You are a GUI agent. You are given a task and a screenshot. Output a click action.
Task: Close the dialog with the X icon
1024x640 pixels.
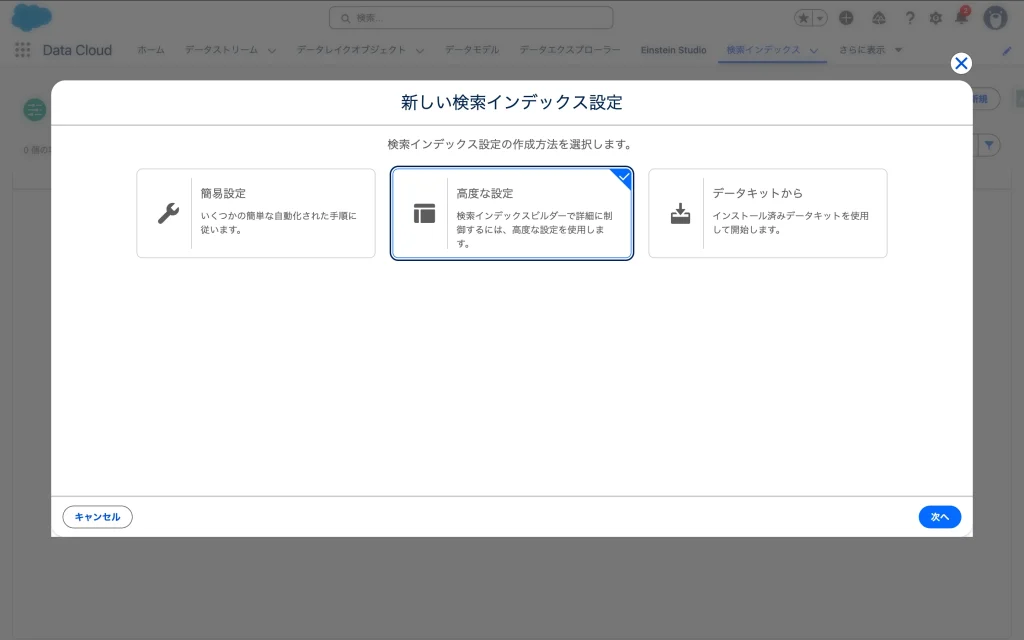[961, 64]
